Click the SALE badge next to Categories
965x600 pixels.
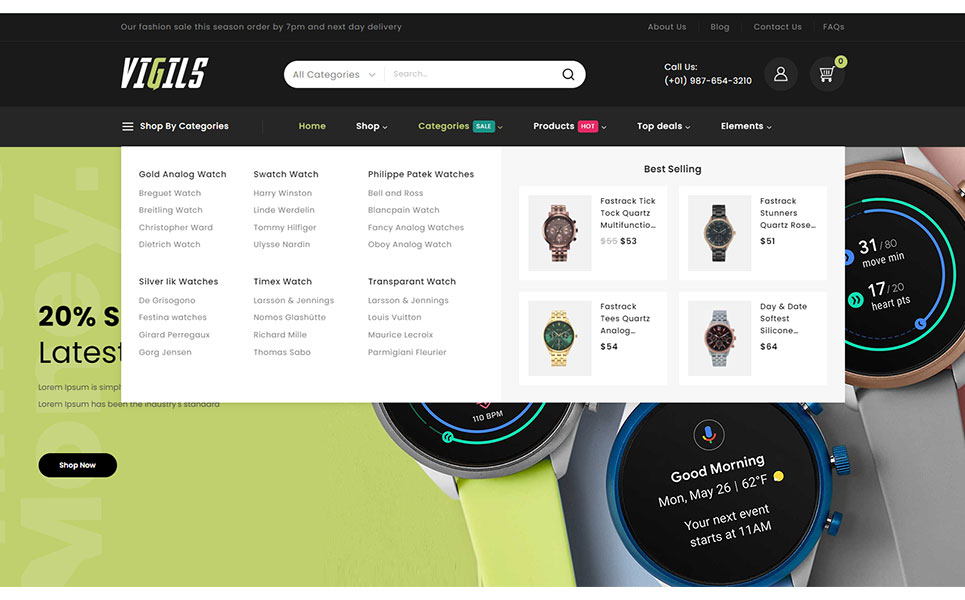point(484,127)
